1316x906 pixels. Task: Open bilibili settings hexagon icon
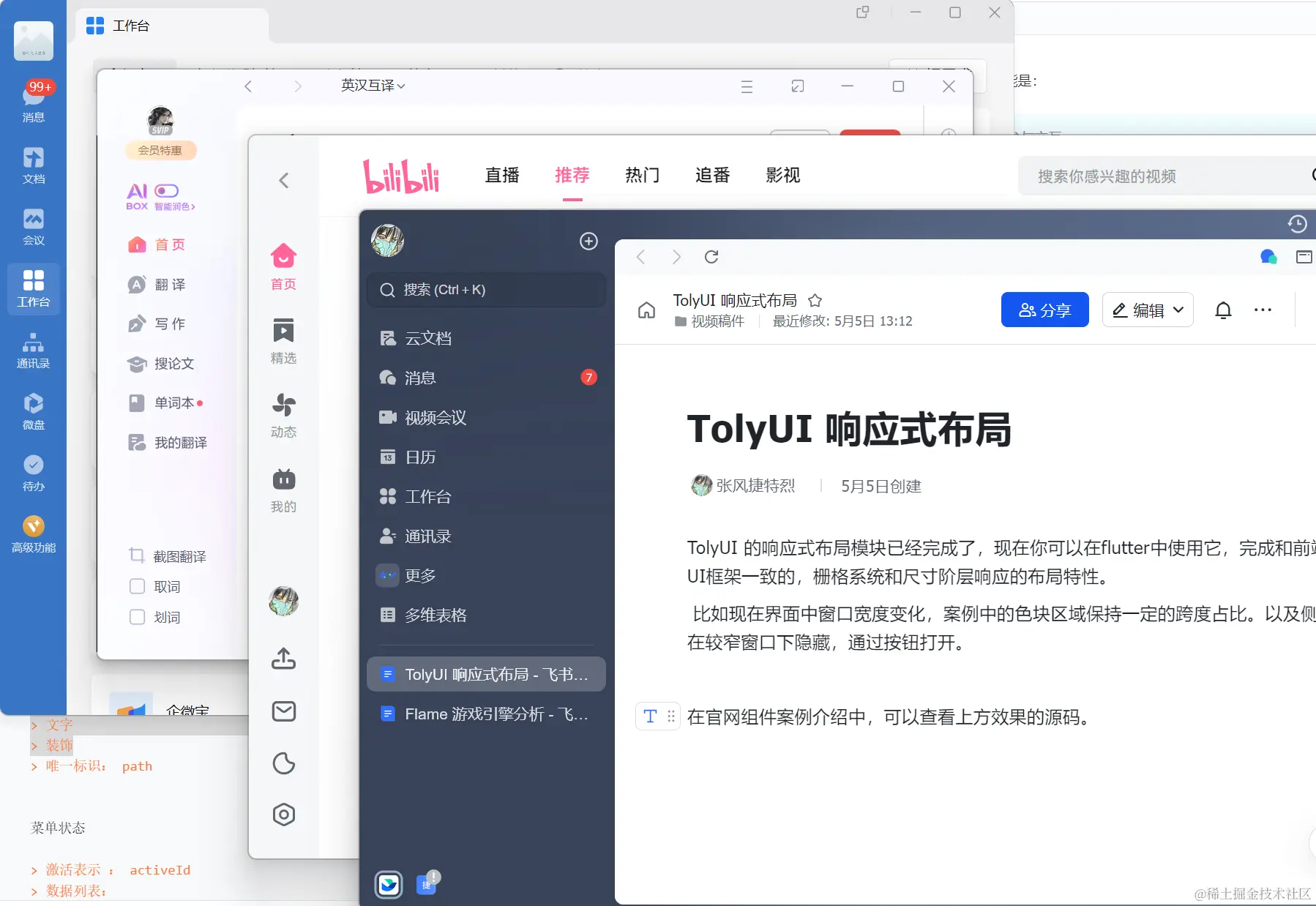pos(284,815)
